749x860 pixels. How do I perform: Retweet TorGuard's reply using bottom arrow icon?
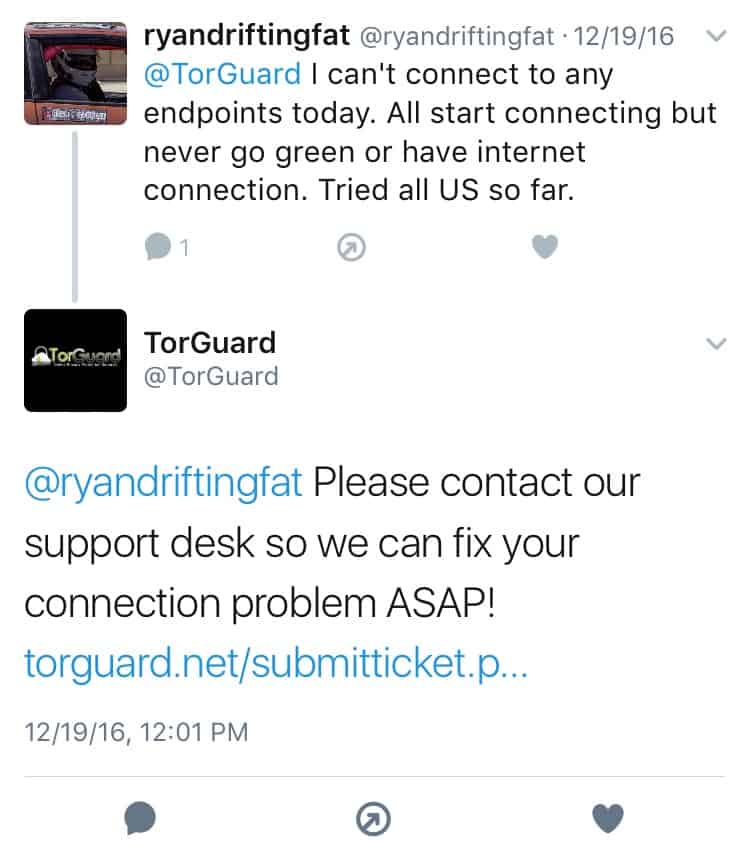tap(373, 819)
